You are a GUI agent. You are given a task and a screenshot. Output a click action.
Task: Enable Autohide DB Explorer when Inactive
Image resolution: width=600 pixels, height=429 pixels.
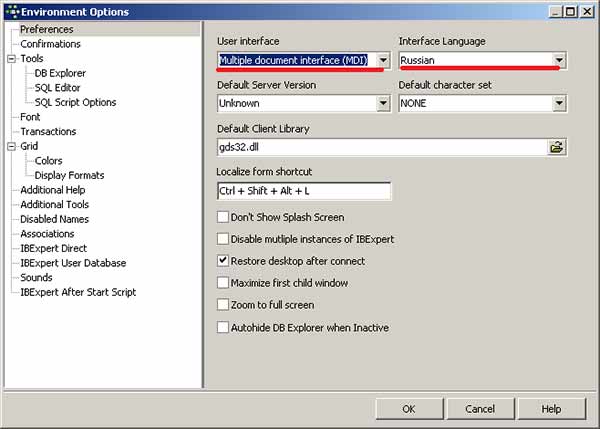[222, 327]
